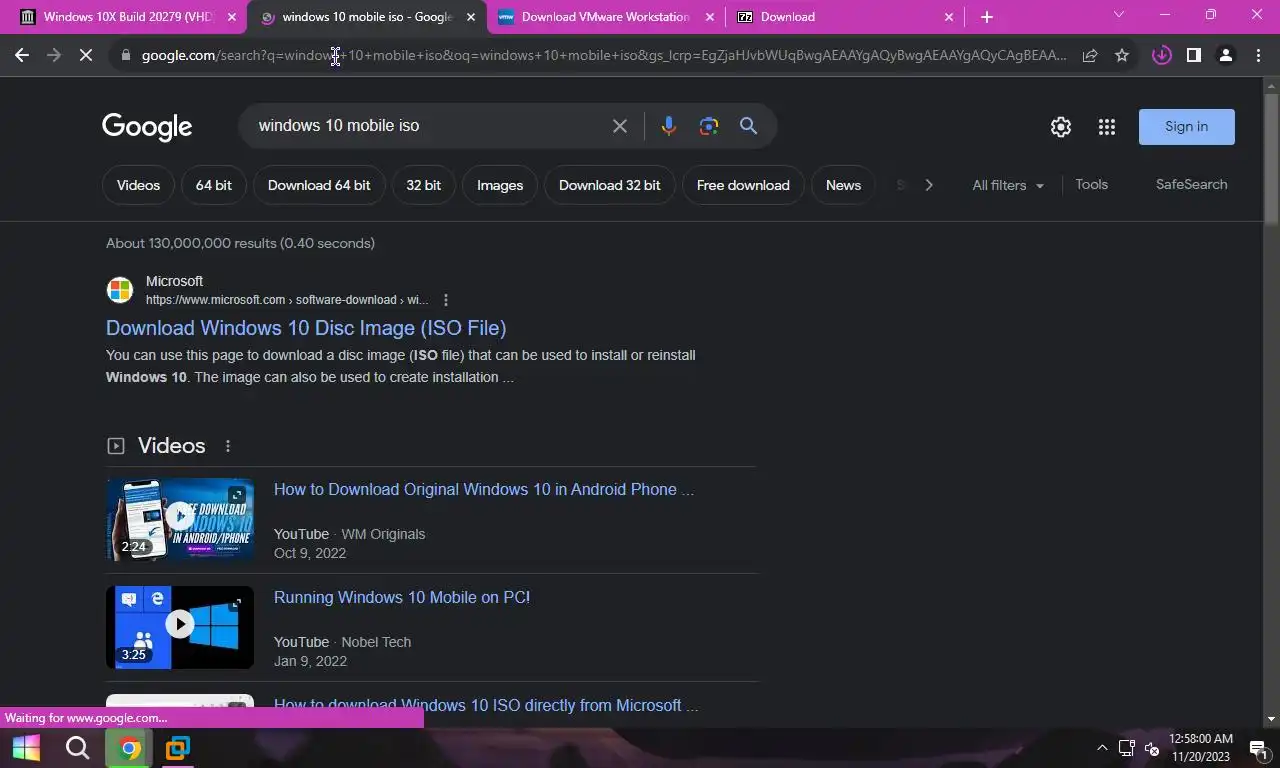Screen dimensions: 1280x768
Task: Click the magnifier search button
Action: click(748, 126)
